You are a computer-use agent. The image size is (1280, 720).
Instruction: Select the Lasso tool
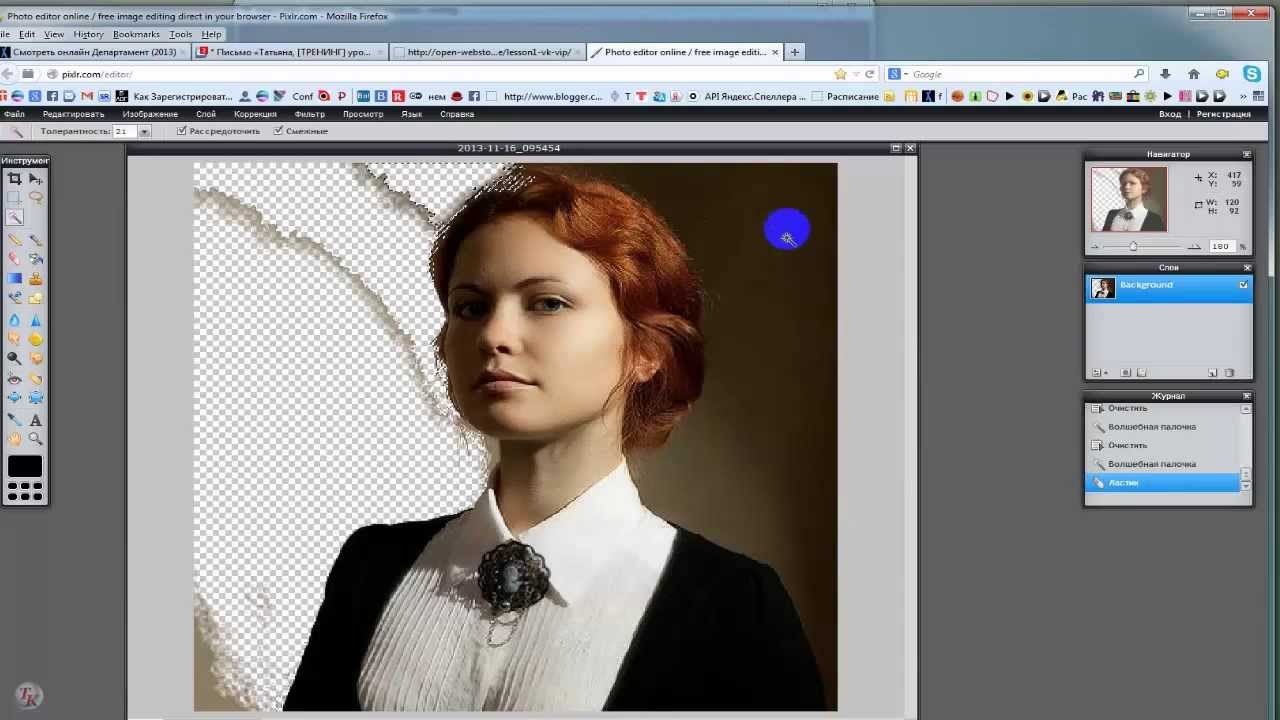(36, 198)
